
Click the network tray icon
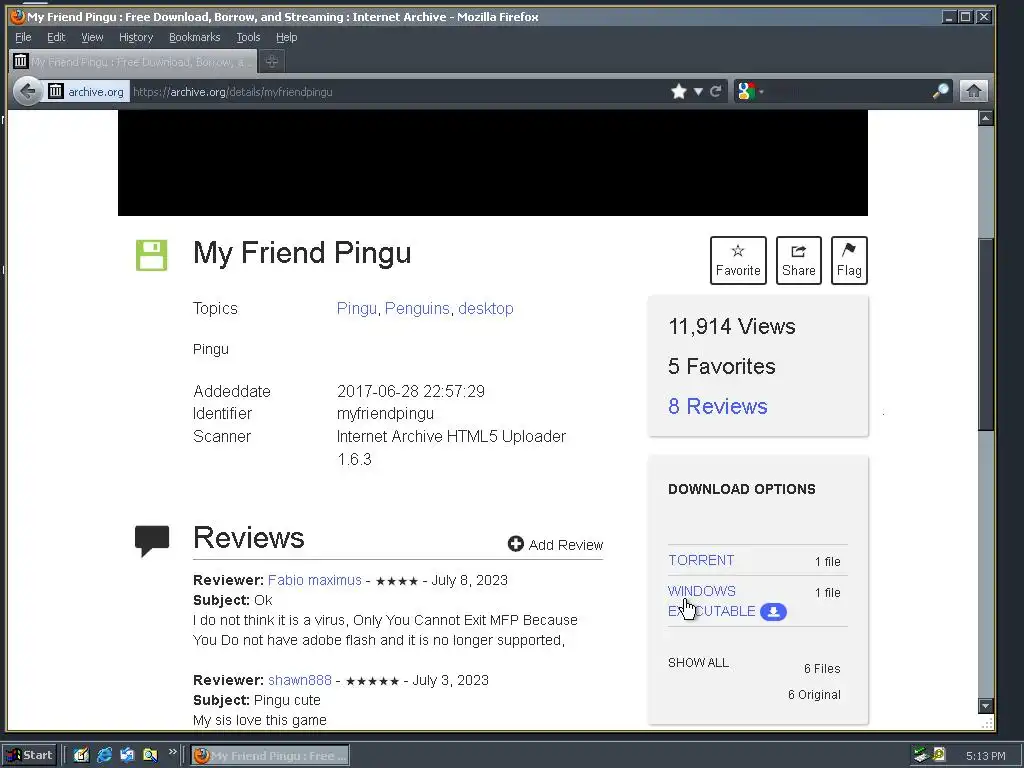pyautogui.click(x=921, y=755)
